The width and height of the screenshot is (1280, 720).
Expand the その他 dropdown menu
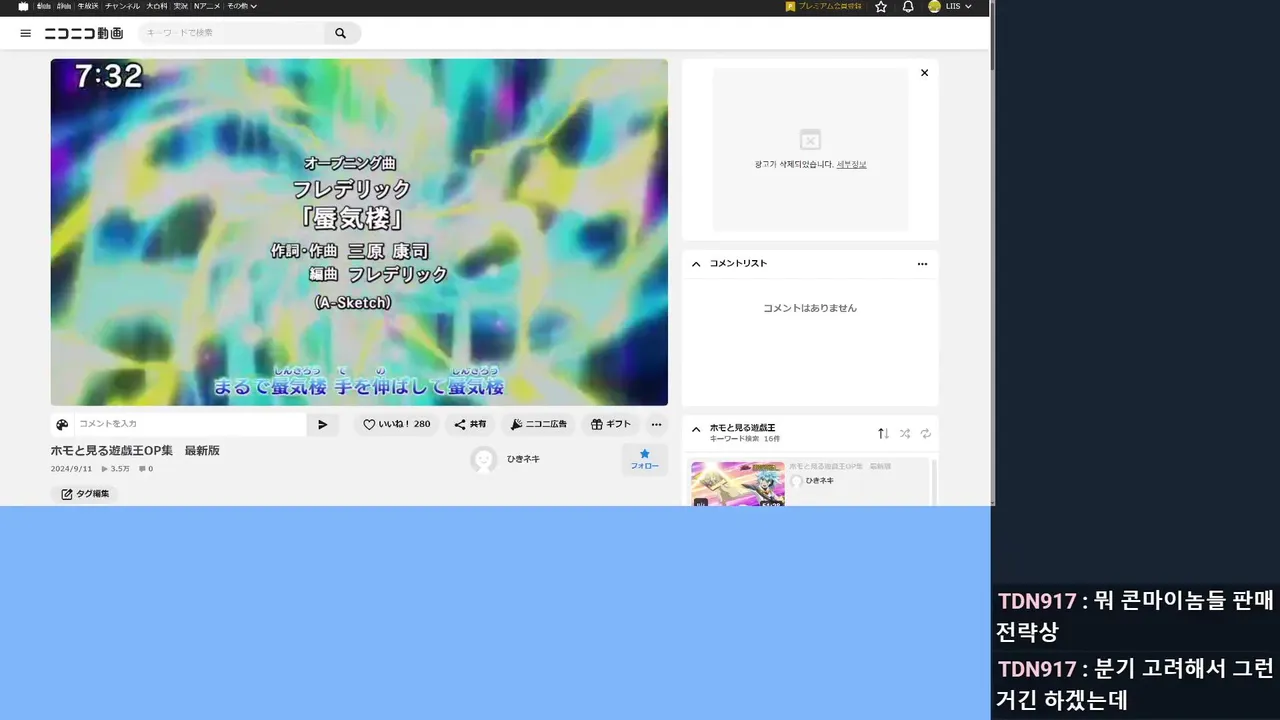[x=241, y=6]
